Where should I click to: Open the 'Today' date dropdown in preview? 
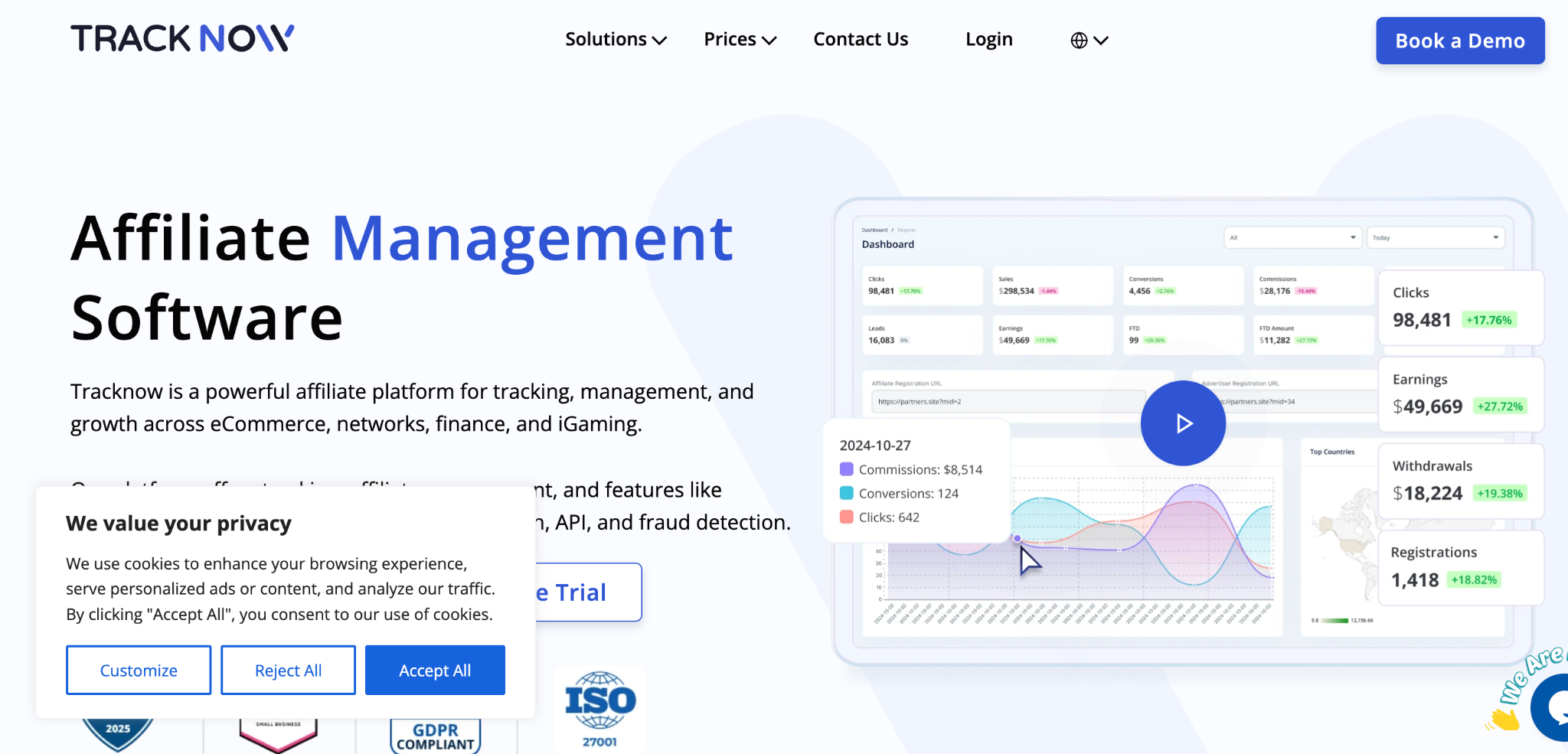[x=1436, y=237]
